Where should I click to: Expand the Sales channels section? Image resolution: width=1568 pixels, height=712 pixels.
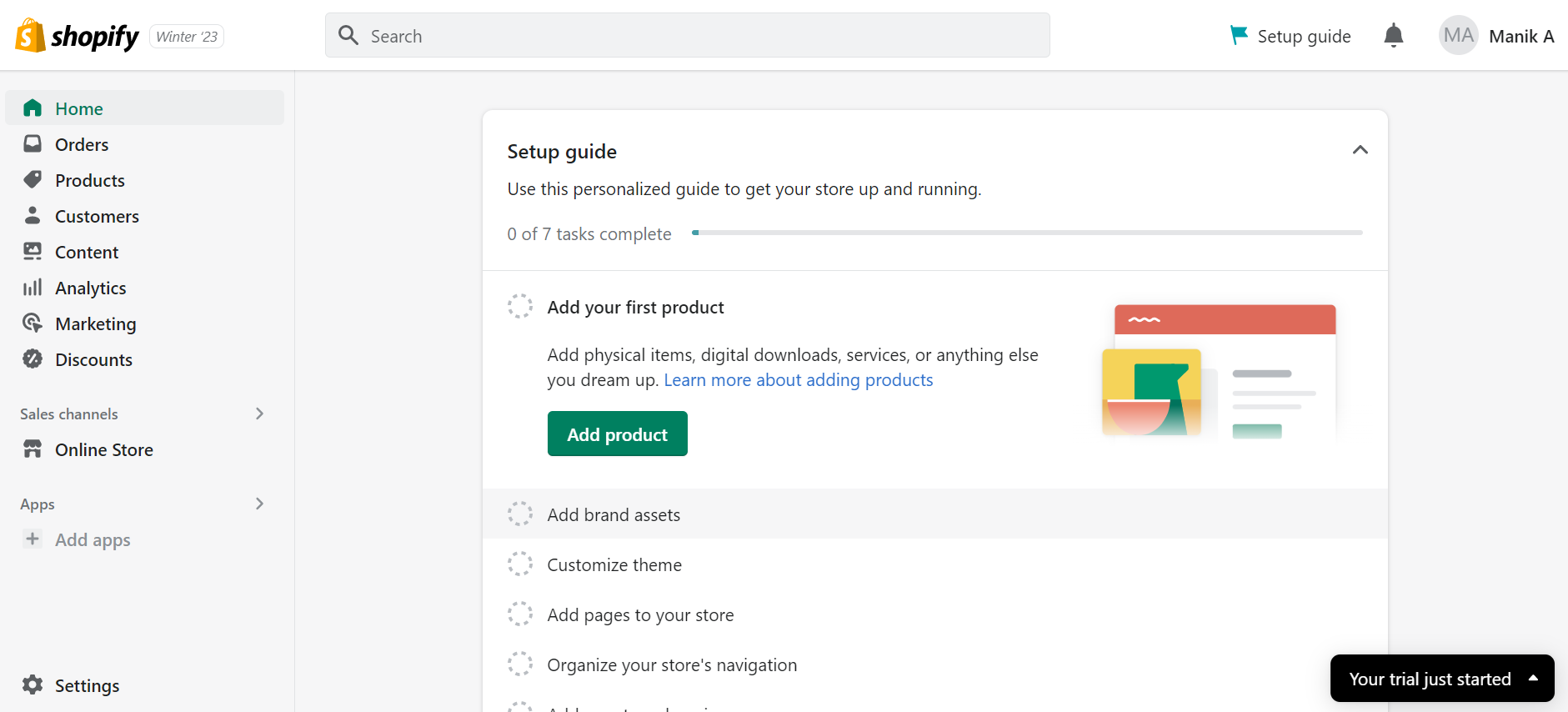259,414
